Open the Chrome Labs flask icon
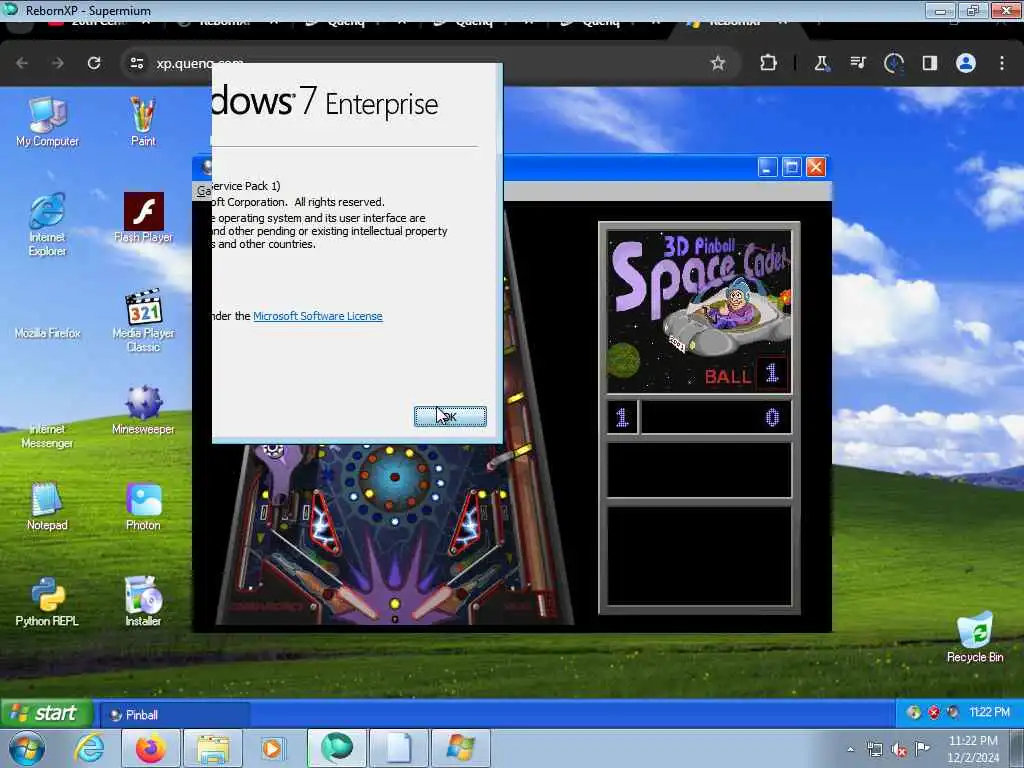Screen dimensions: 1024x768 [x=822, y=63]
